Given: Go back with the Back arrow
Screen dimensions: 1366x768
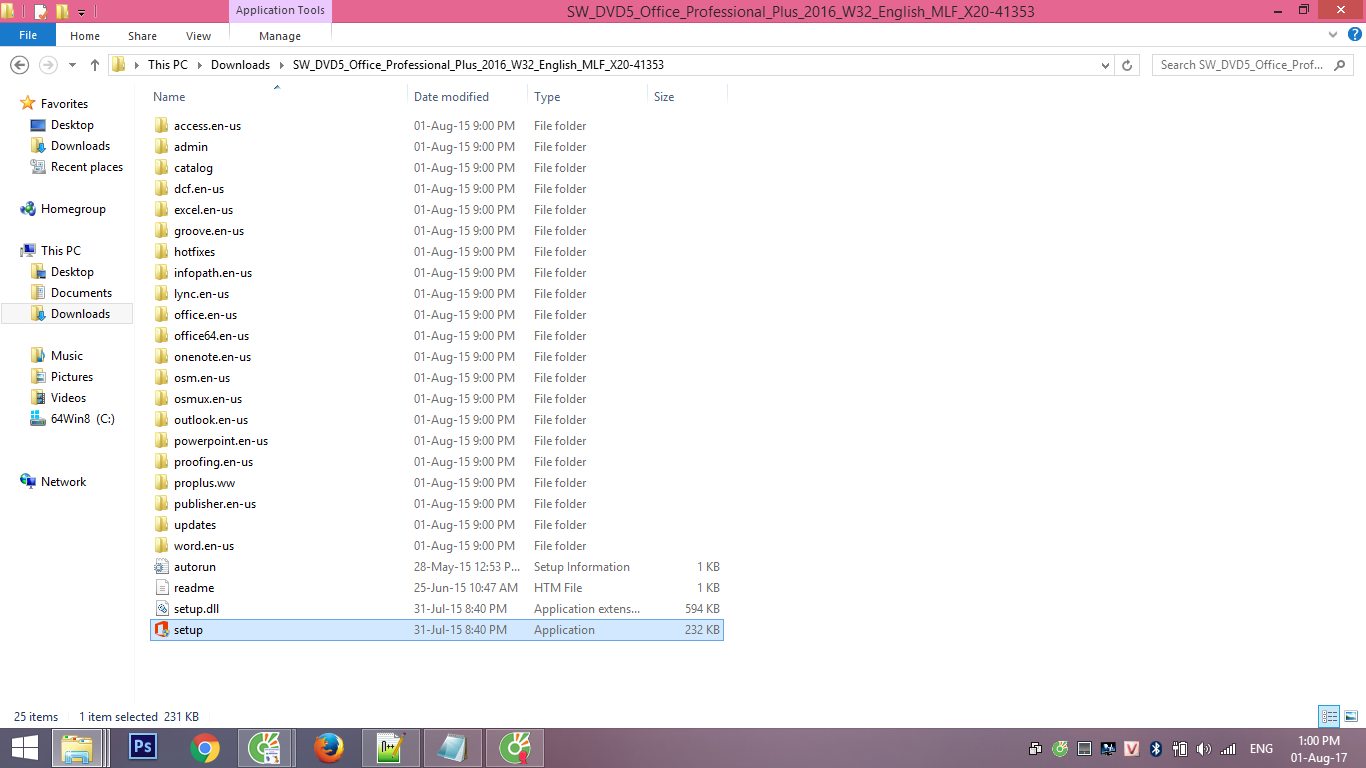Looking at the screenshot, I should (x=18, y=65).
